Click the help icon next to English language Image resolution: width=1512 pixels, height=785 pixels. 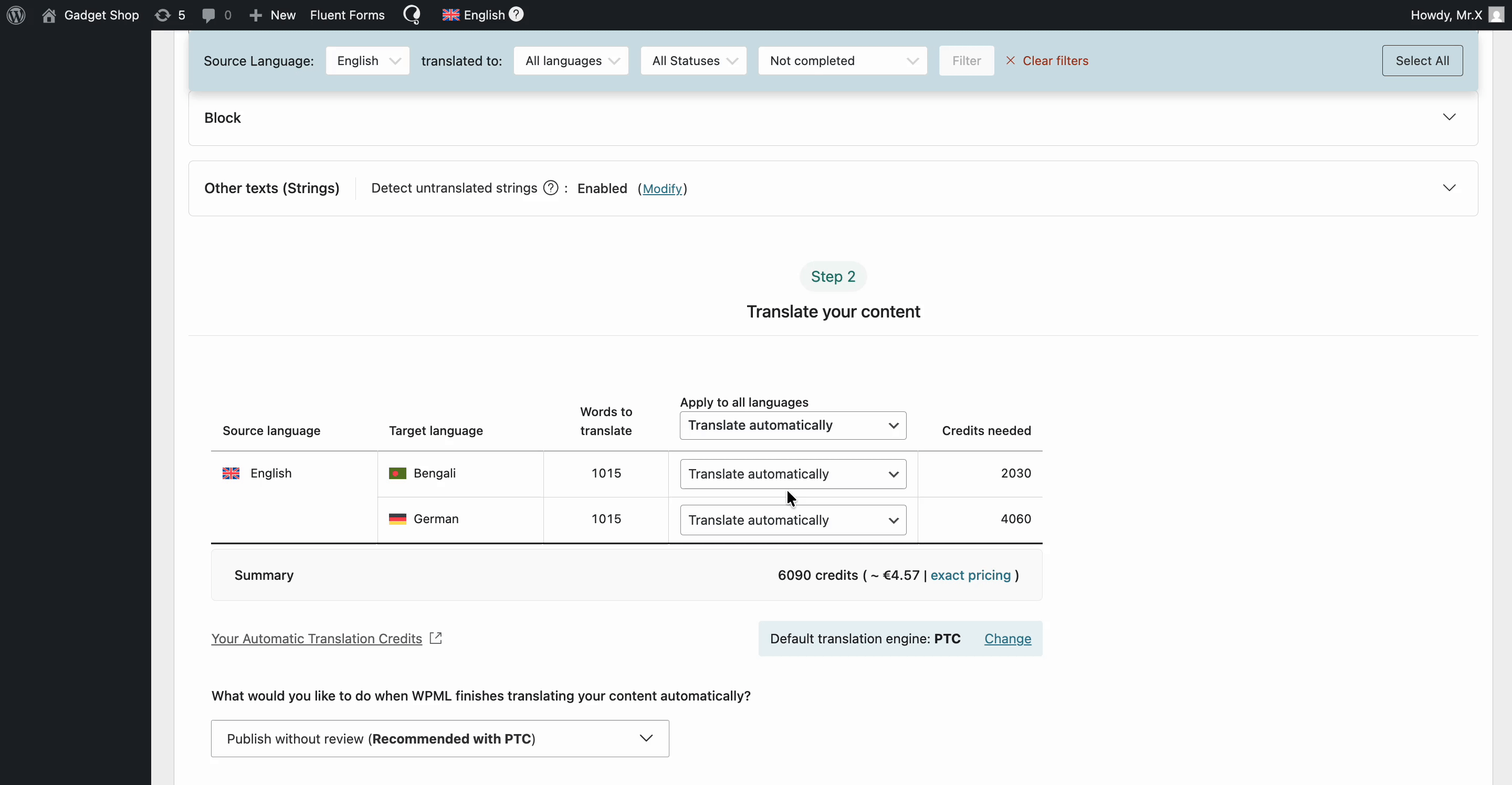(x=516, y=14)
